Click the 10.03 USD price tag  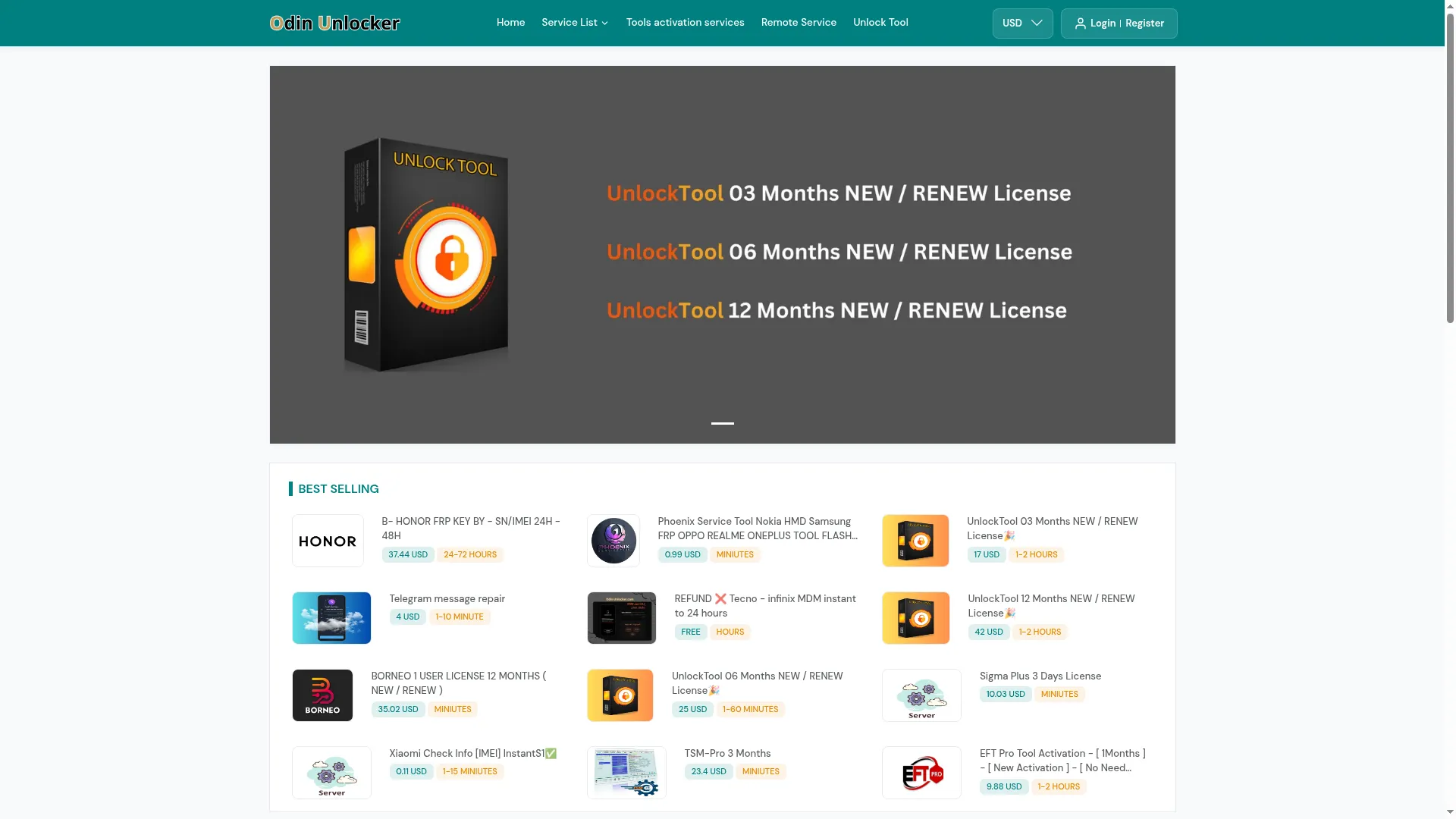tap(1006, 695)
